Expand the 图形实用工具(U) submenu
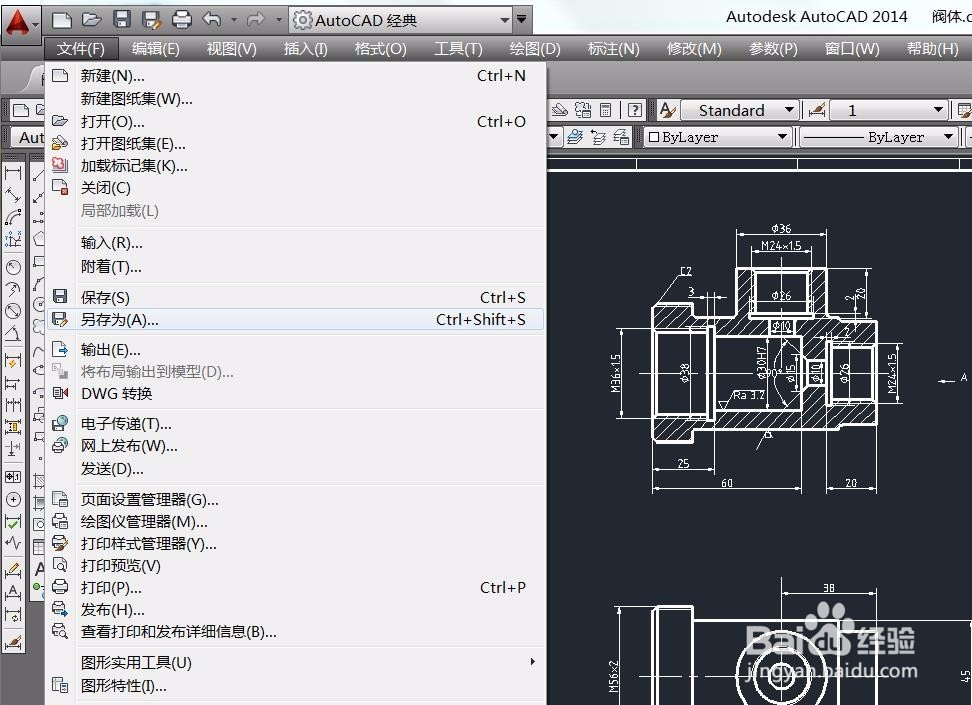The image size is (972, 705). [295, 663]
